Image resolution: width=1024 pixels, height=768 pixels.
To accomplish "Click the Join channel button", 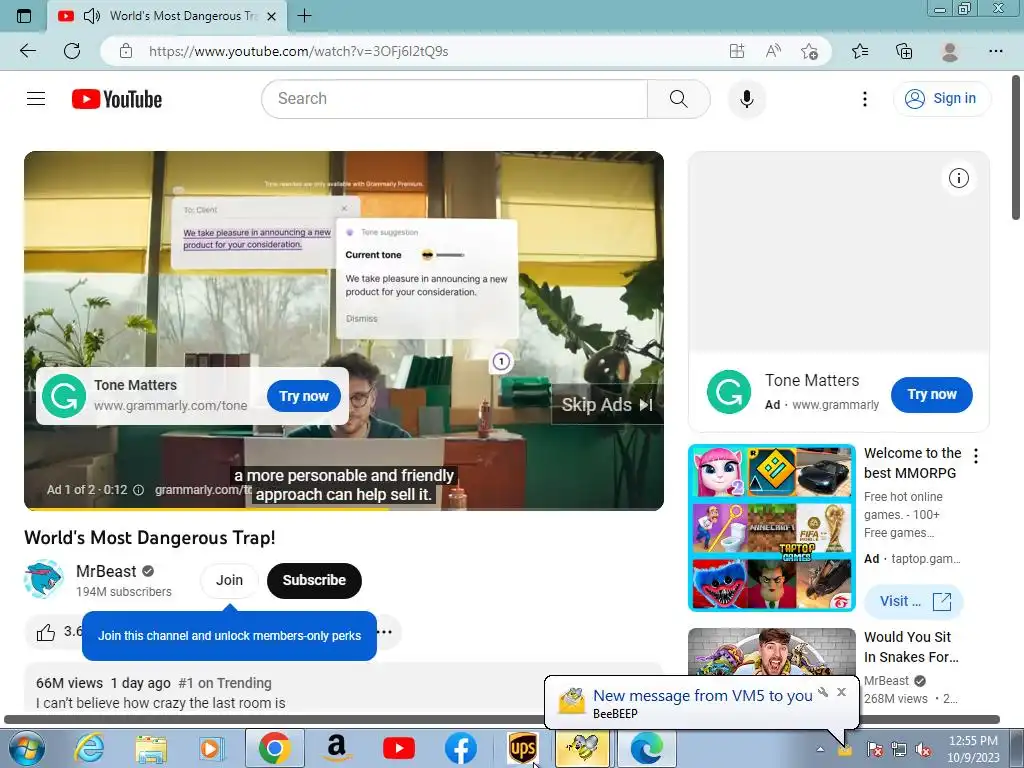I will tap(229, 580).
